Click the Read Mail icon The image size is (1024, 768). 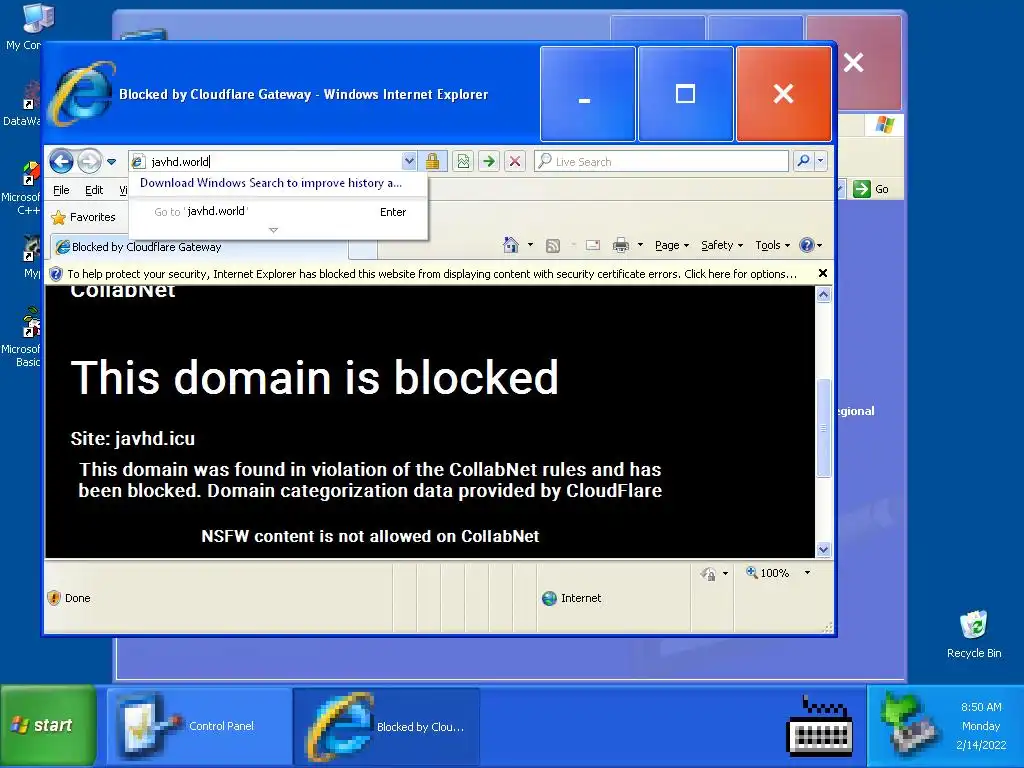(592, 246)
